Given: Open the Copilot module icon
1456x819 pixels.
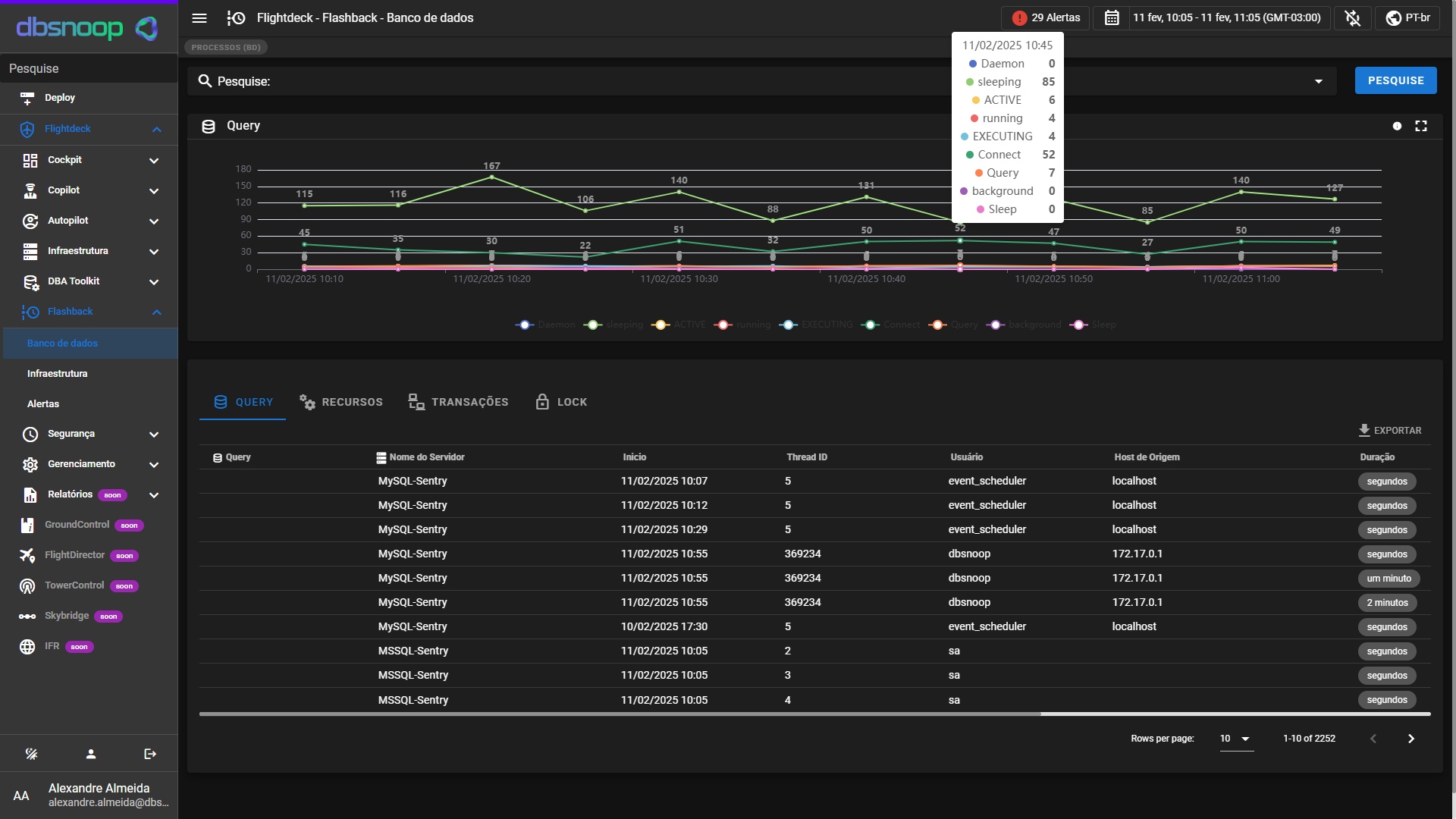Looking at the screenshot, I should tap(30, 190).
